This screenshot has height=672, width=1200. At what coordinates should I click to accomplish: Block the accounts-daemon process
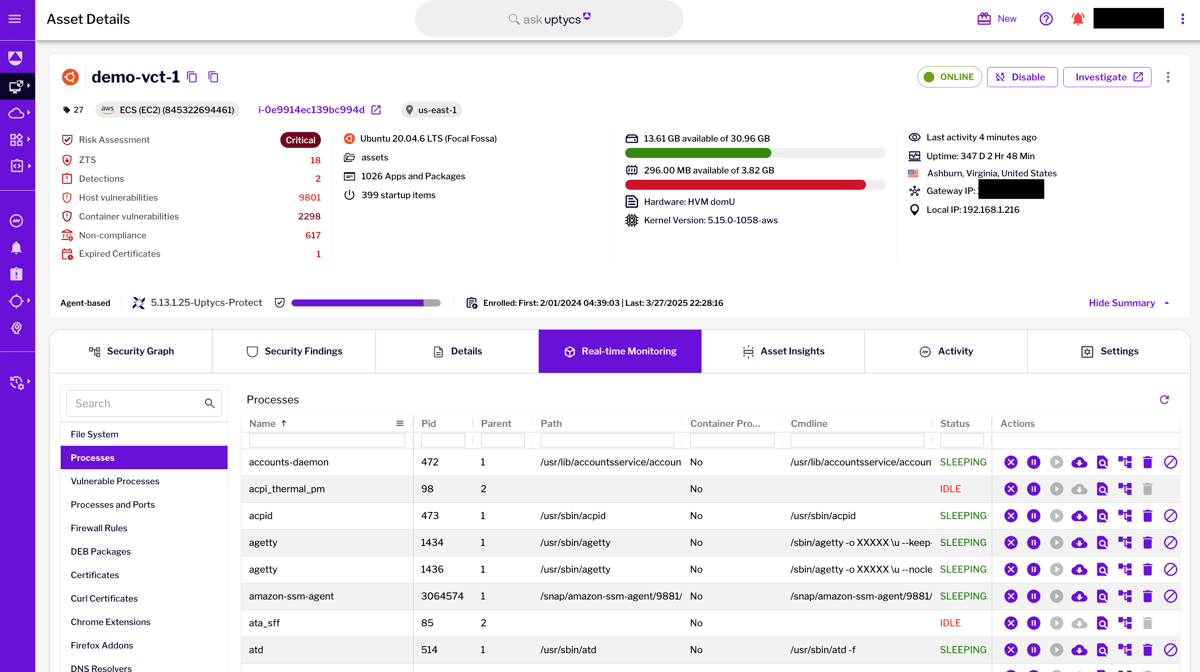point(1171,462)
